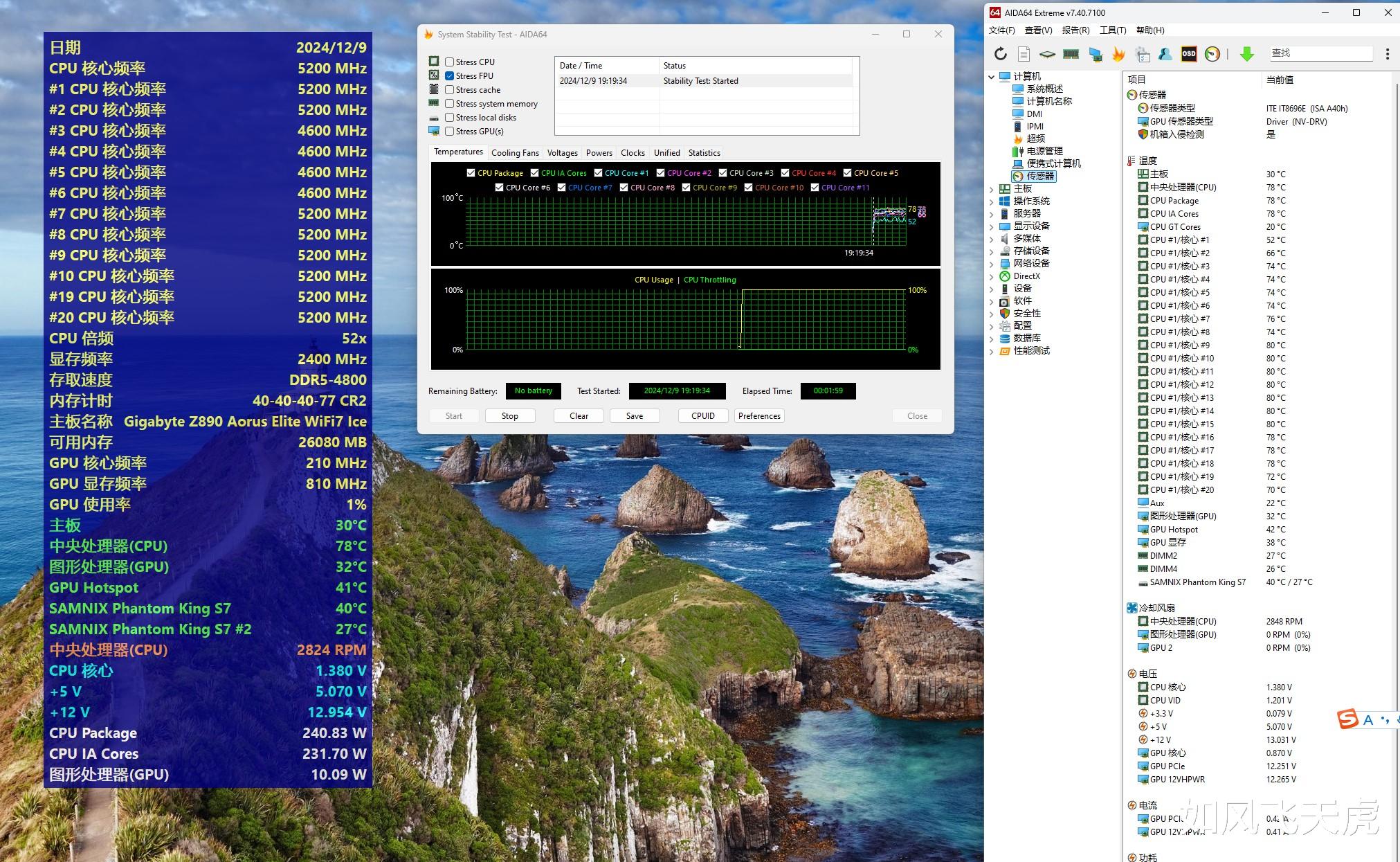
Task: Open the 文件(F) menu
Action: (x=1001, y=30)
